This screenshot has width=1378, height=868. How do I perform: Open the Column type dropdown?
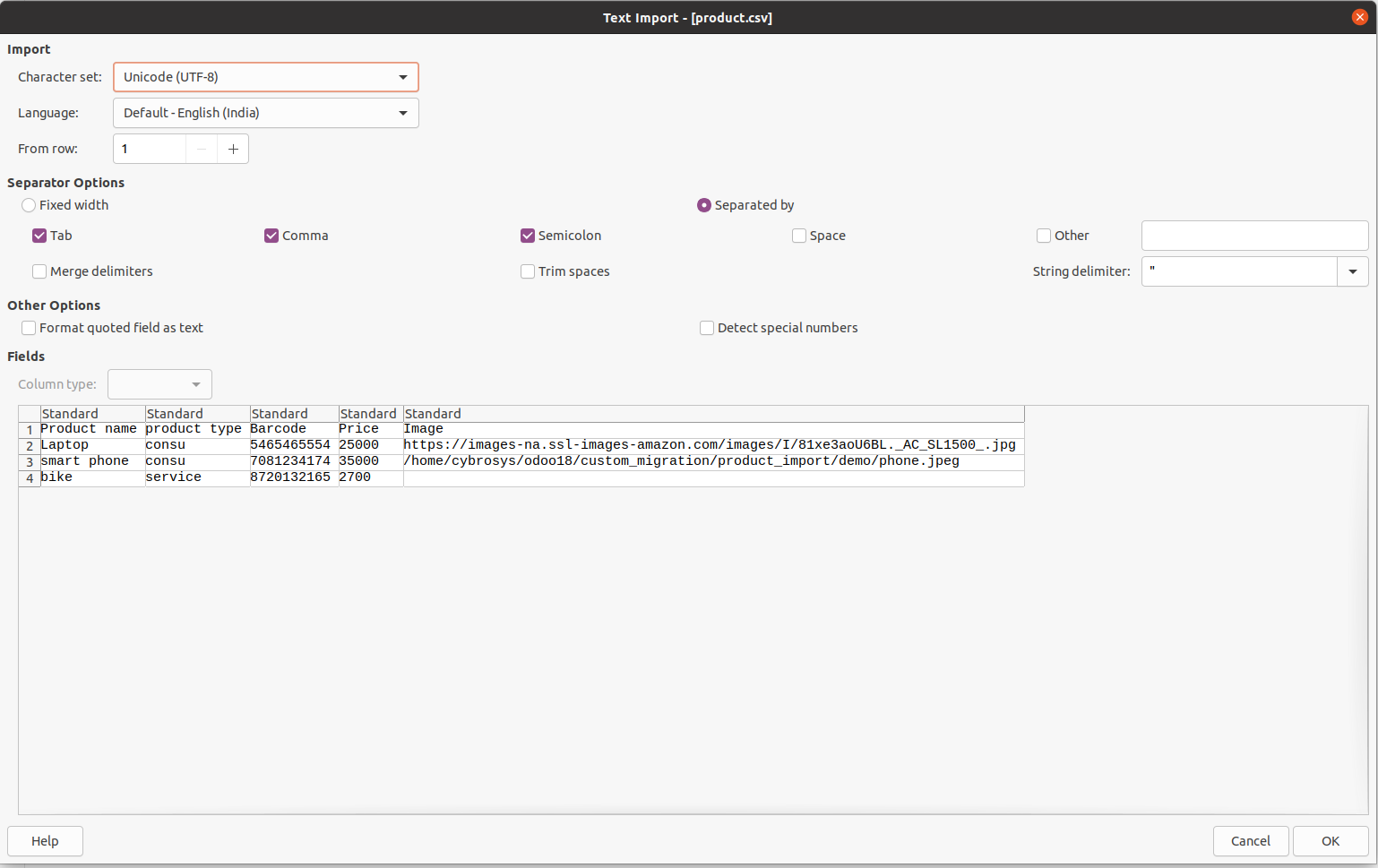click(159, 384)
